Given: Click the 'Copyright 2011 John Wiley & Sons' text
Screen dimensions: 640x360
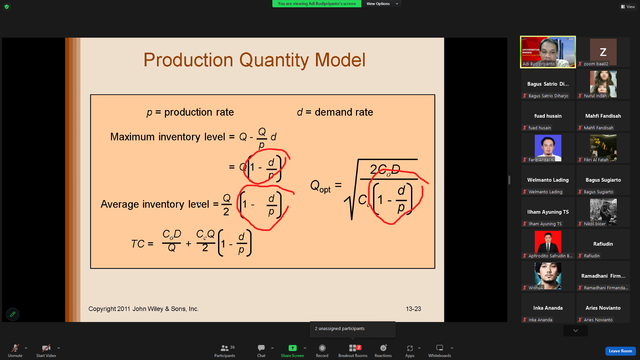Looking at the screenshot, I should [143, 309].
